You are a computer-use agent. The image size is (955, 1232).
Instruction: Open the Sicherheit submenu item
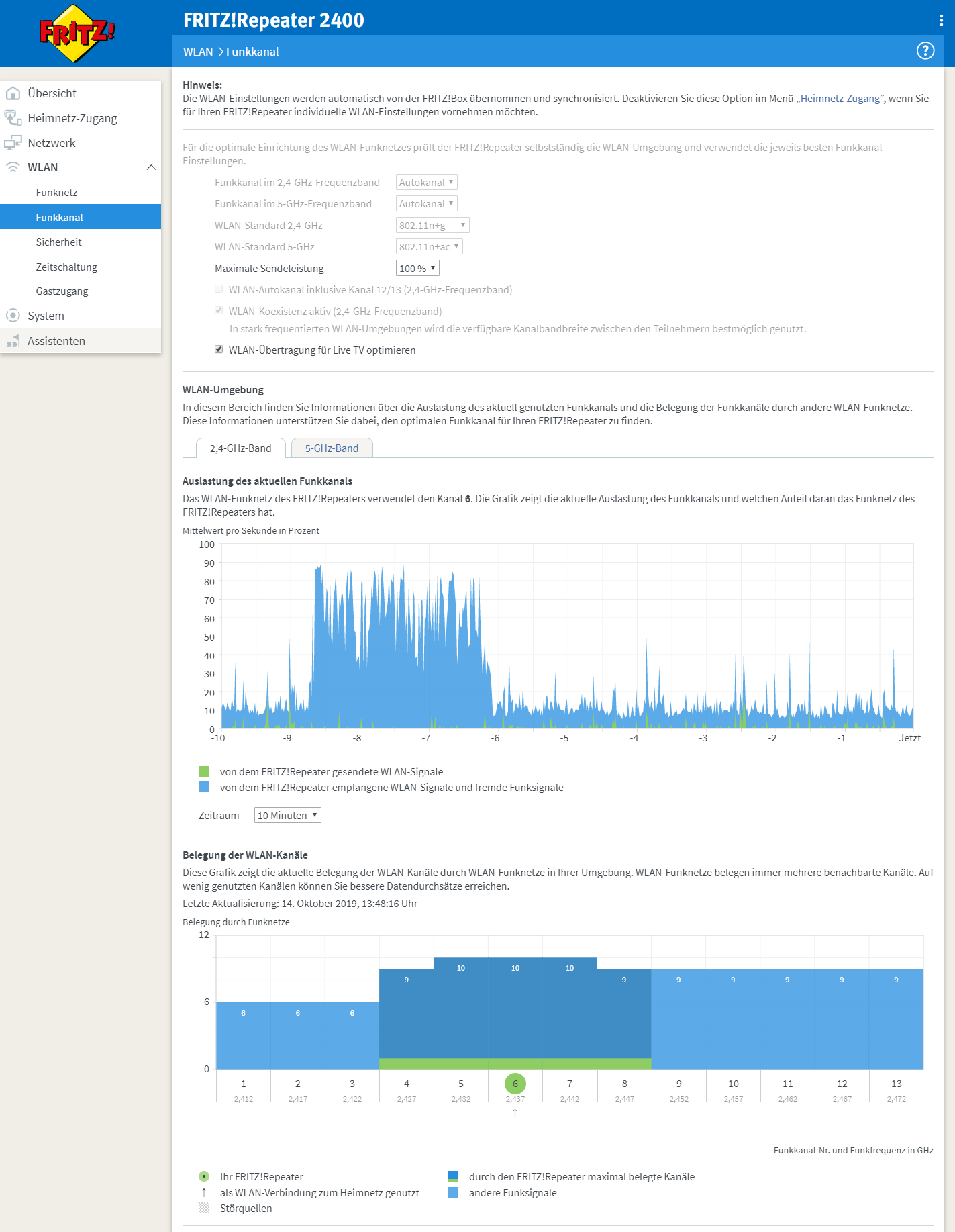tap(59, 242)
